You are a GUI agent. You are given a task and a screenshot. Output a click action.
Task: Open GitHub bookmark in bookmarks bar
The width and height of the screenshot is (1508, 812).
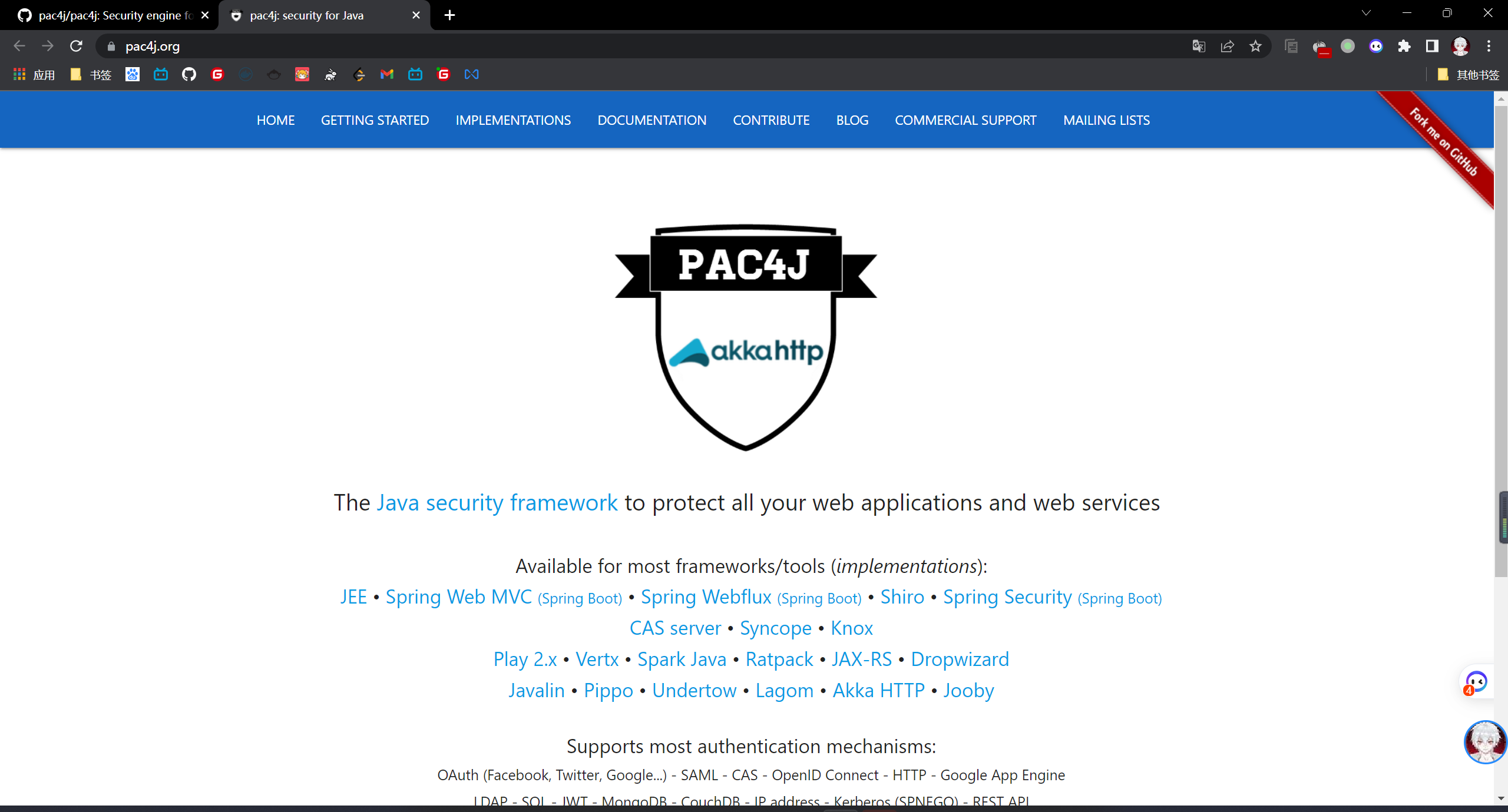[188, 74]
